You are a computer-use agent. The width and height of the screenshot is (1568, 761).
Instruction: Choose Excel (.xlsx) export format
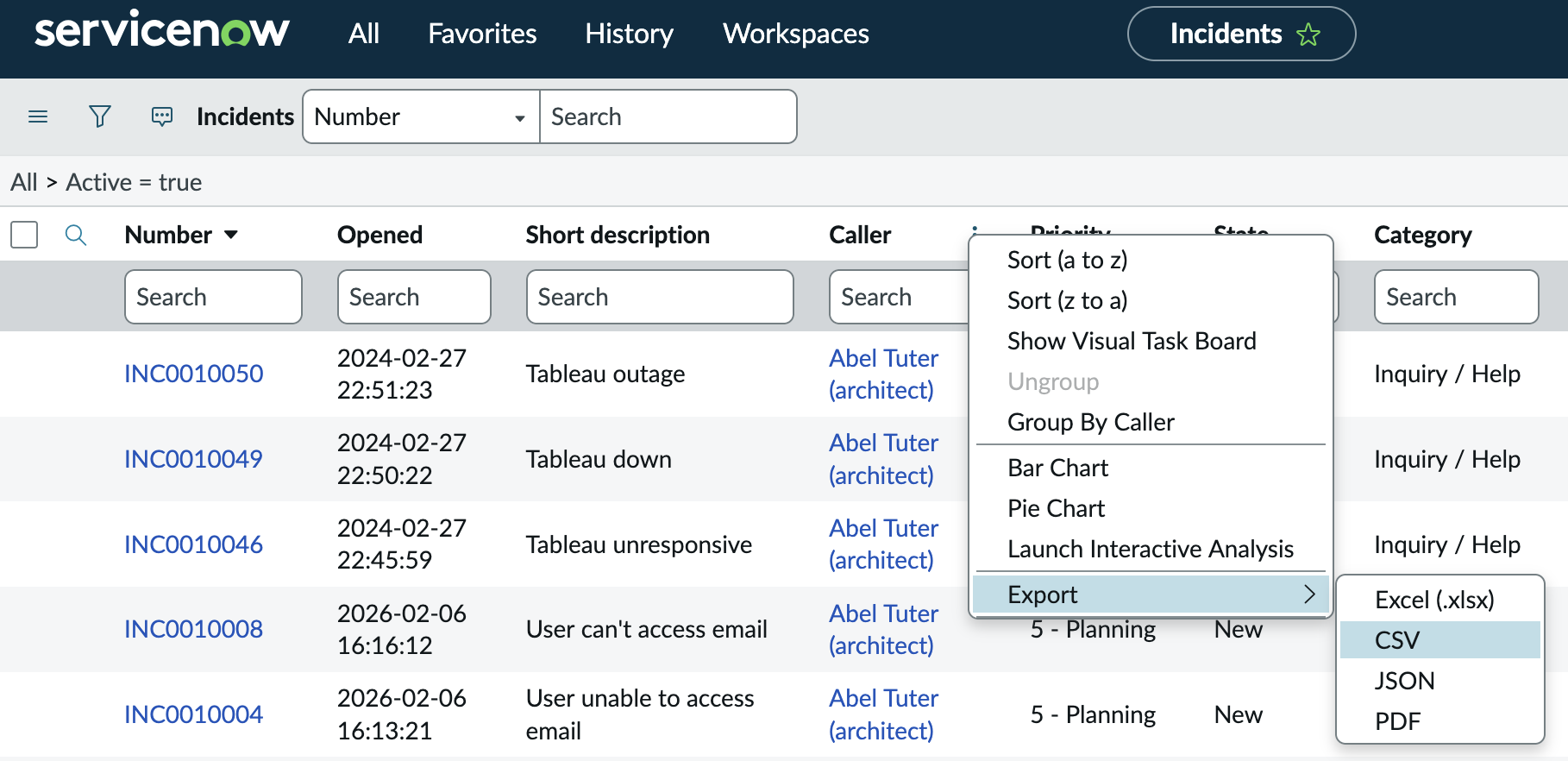click(1433, 600)
